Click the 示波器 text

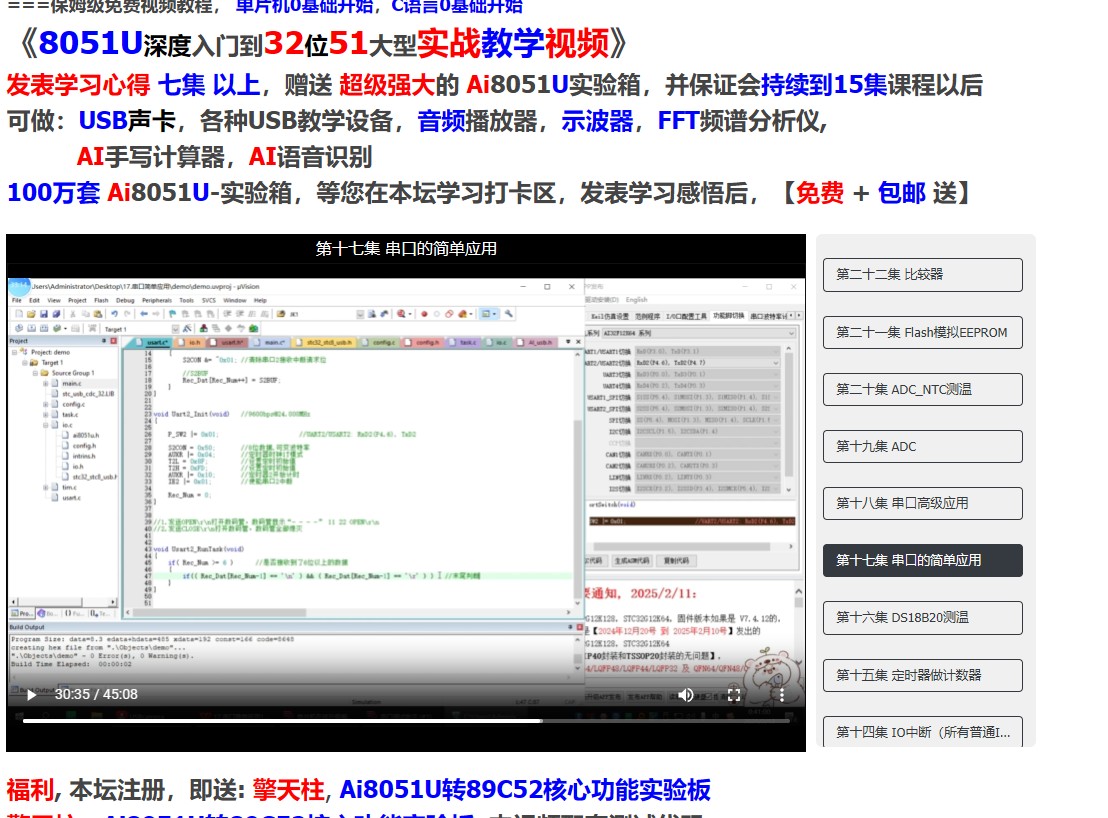pos(597,121)
